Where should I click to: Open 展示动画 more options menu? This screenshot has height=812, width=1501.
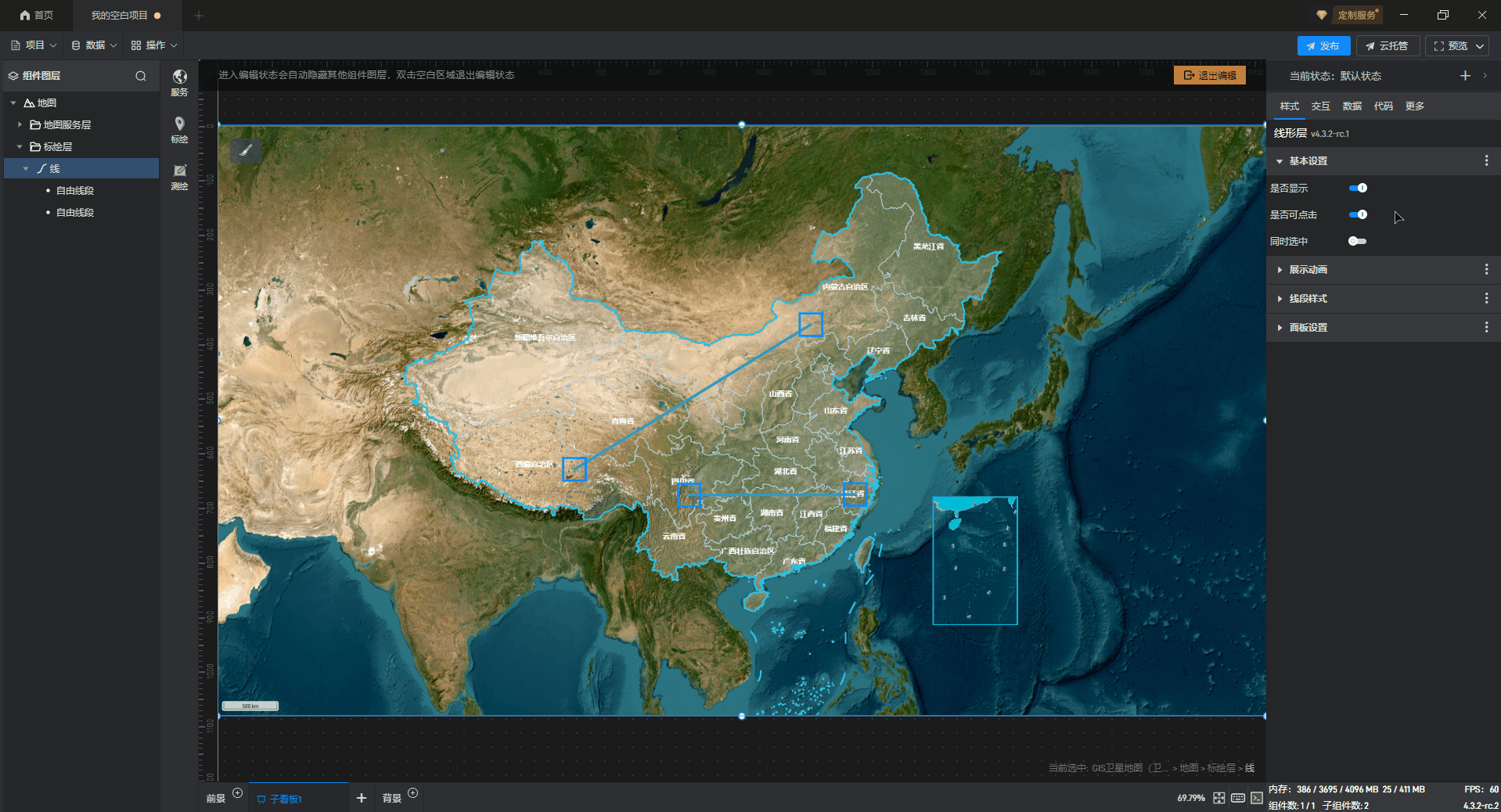1486,269
